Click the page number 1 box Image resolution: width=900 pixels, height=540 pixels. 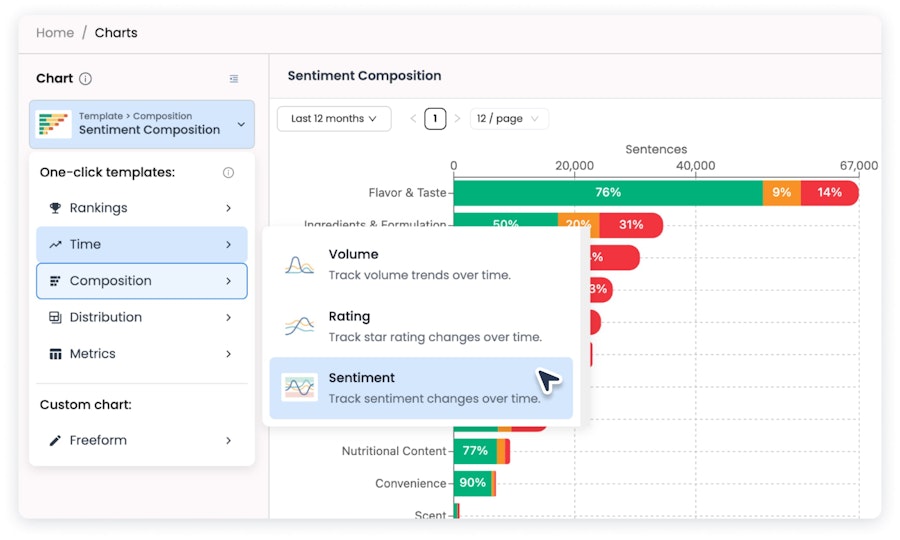pos(435,119)
